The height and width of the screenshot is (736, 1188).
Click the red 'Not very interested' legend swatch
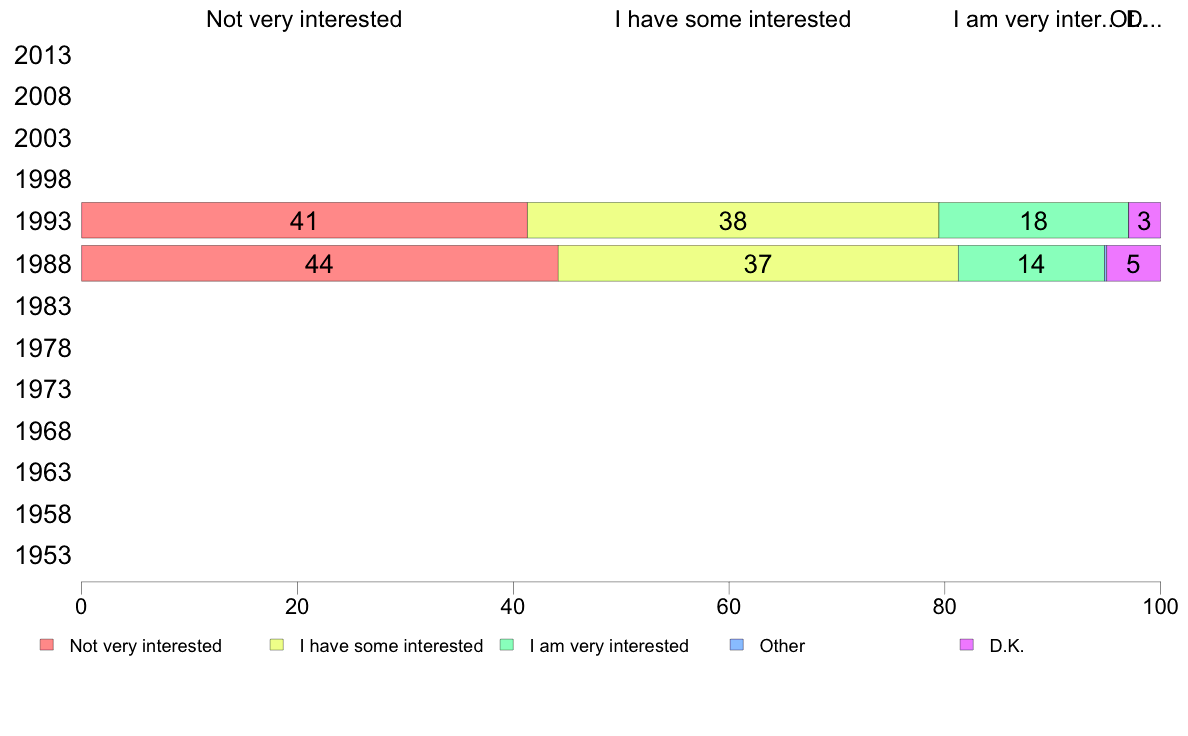click(x=46, y=645)
